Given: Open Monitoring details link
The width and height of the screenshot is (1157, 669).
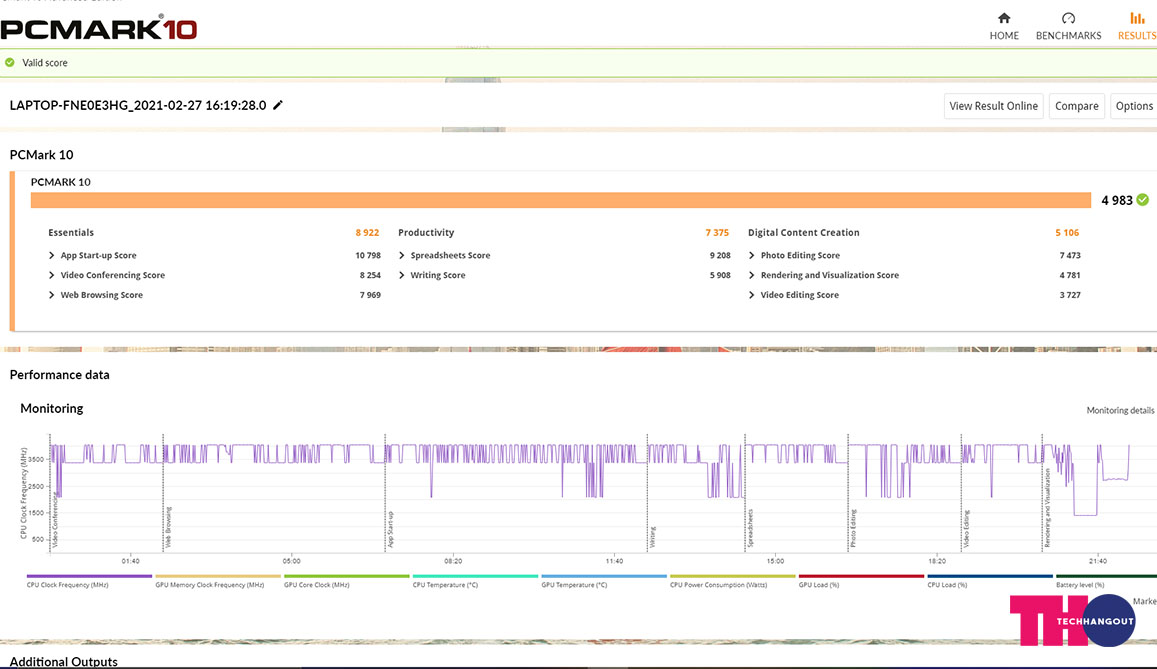Looking at the screenshot, I should pyautogui.click(x=1120, y=410).
